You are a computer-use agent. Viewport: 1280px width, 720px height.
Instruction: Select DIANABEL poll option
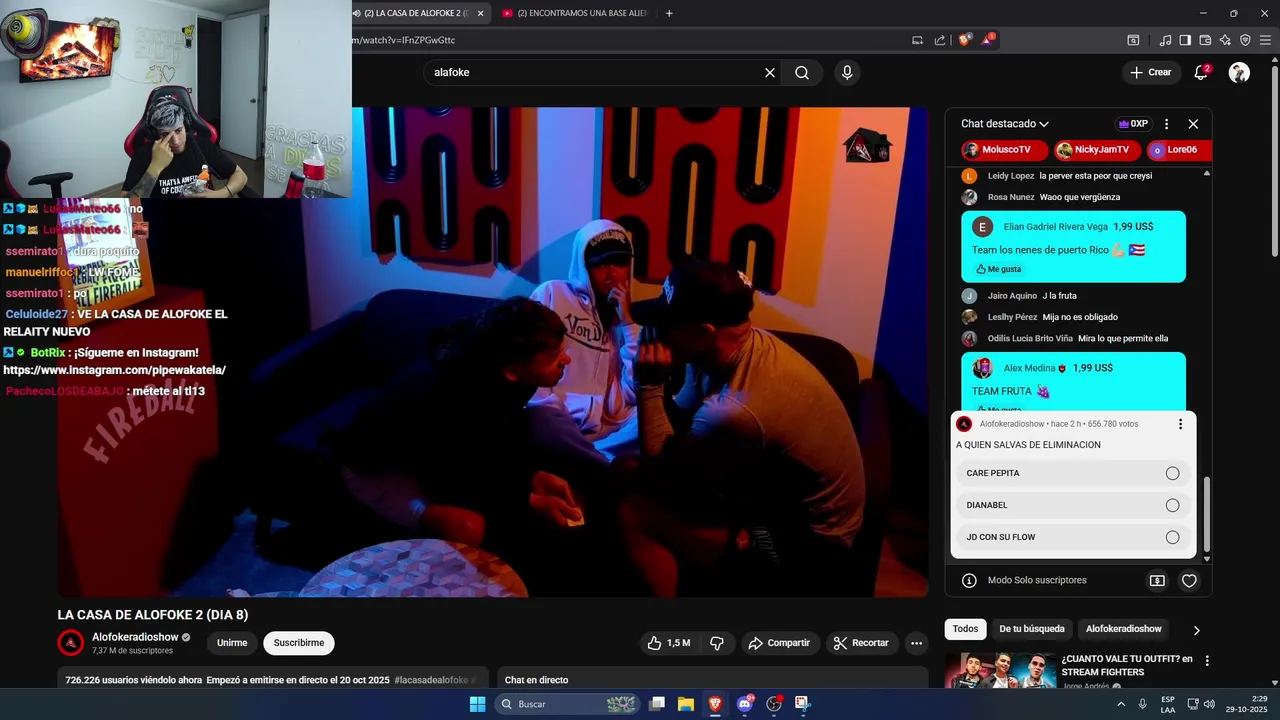[1073, 505]
